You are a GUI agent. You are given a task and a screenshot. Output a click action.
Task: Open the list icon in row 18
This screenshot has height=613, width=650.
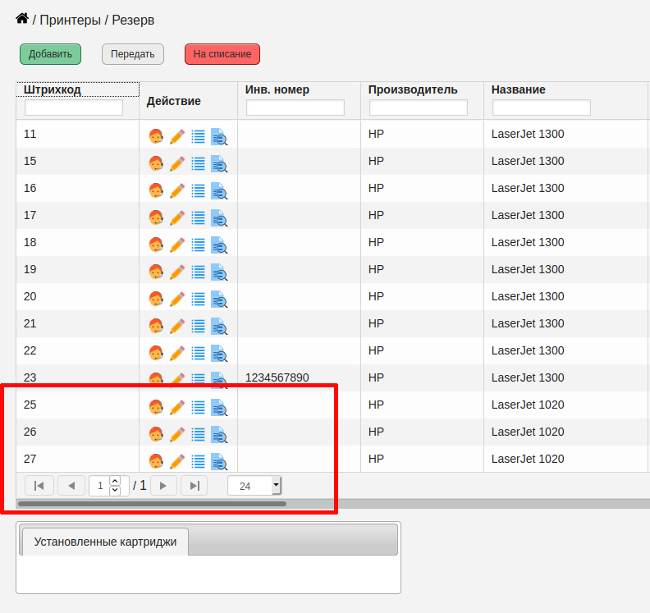pyautogui.click(x=198, y=245)
